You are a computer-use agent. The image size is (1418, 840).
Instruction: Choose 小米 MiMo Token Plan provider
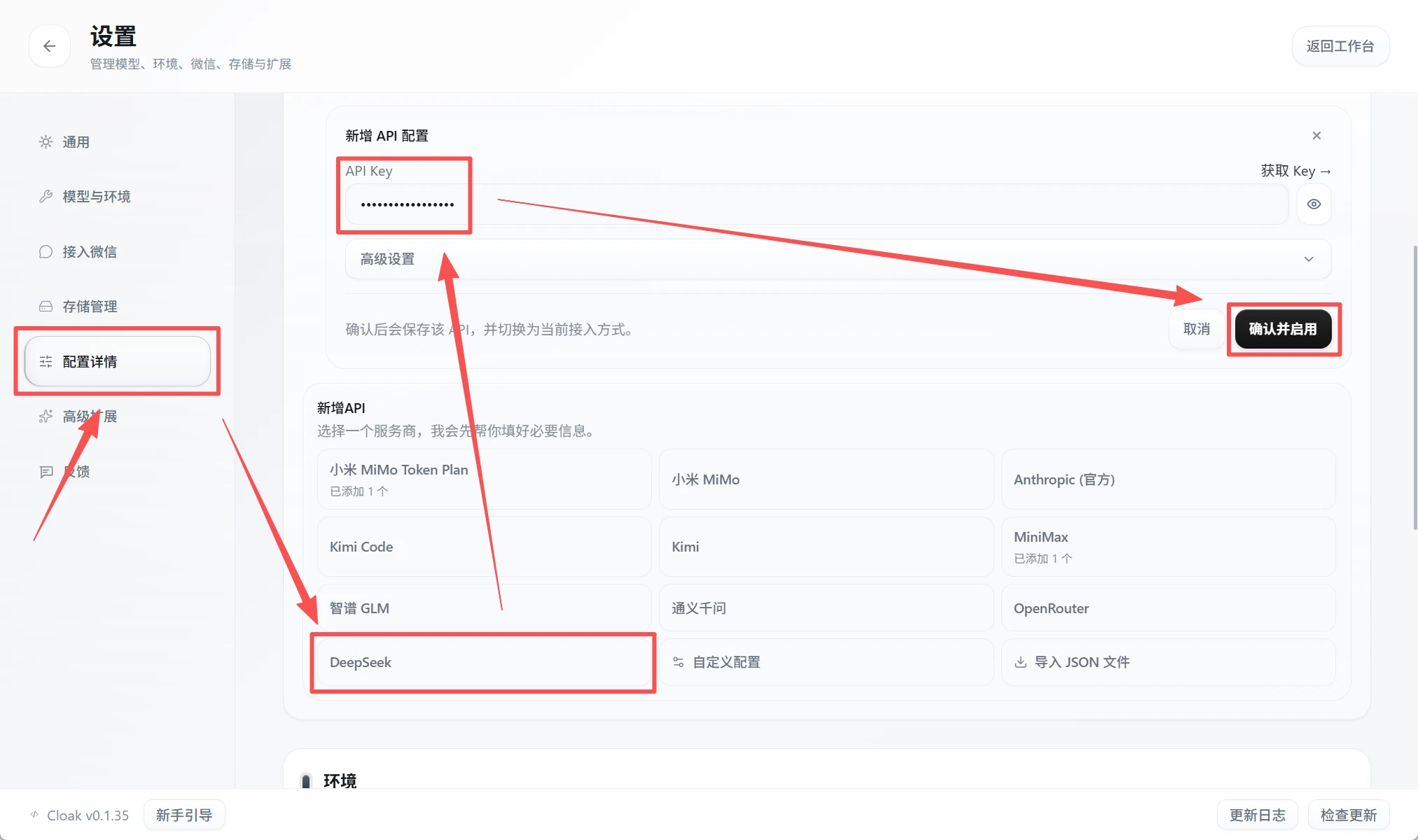pos(484,479)
